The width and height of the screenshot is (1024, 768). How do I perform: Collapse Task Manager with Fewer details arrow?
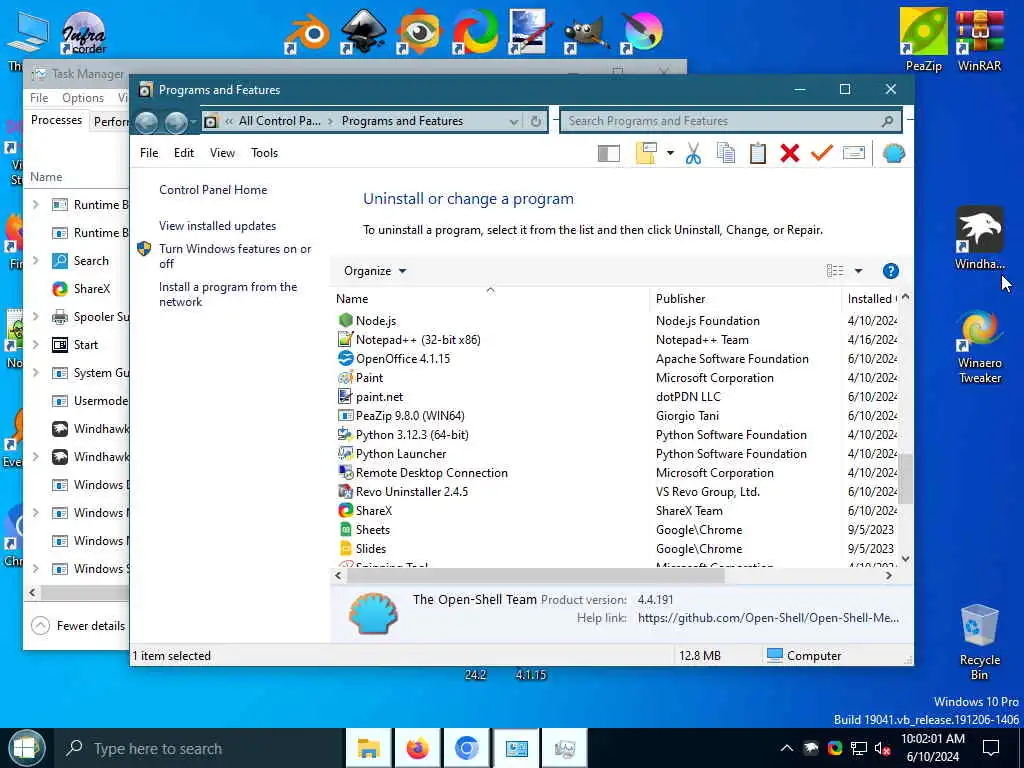point(40,626)
